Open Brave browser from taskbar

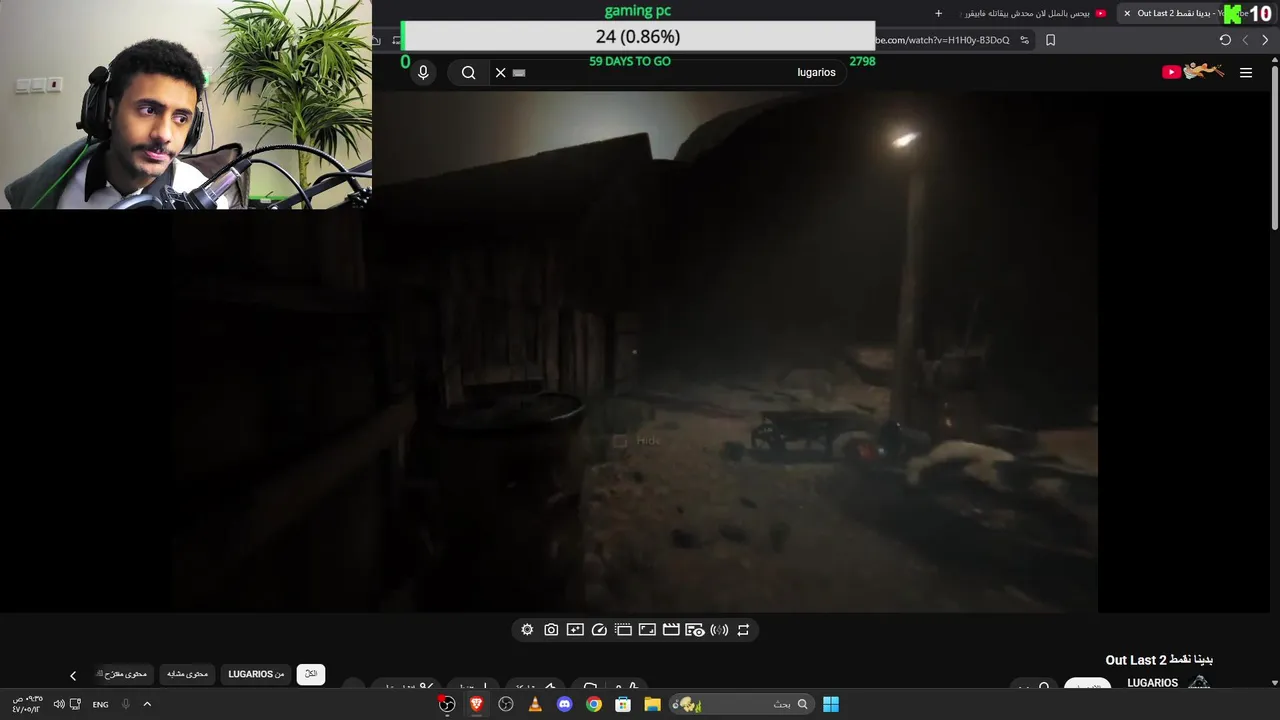pyautogui.click(x=477, y=704)
